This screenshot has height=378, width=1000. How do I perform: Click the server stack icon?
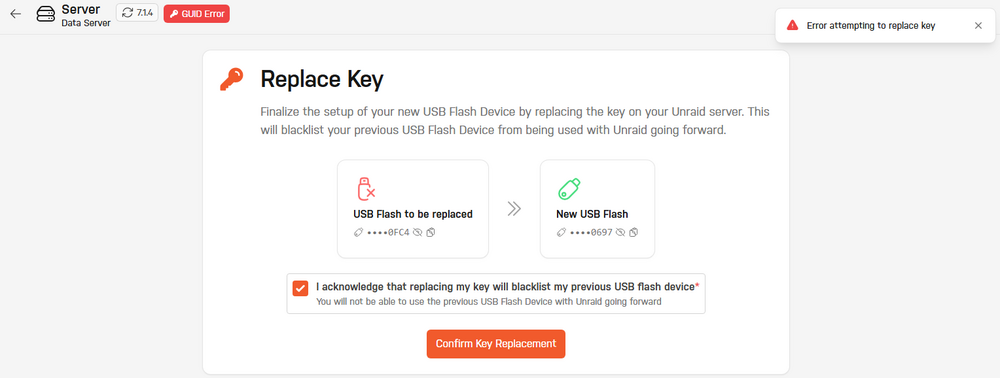click(x=46, y=13)
